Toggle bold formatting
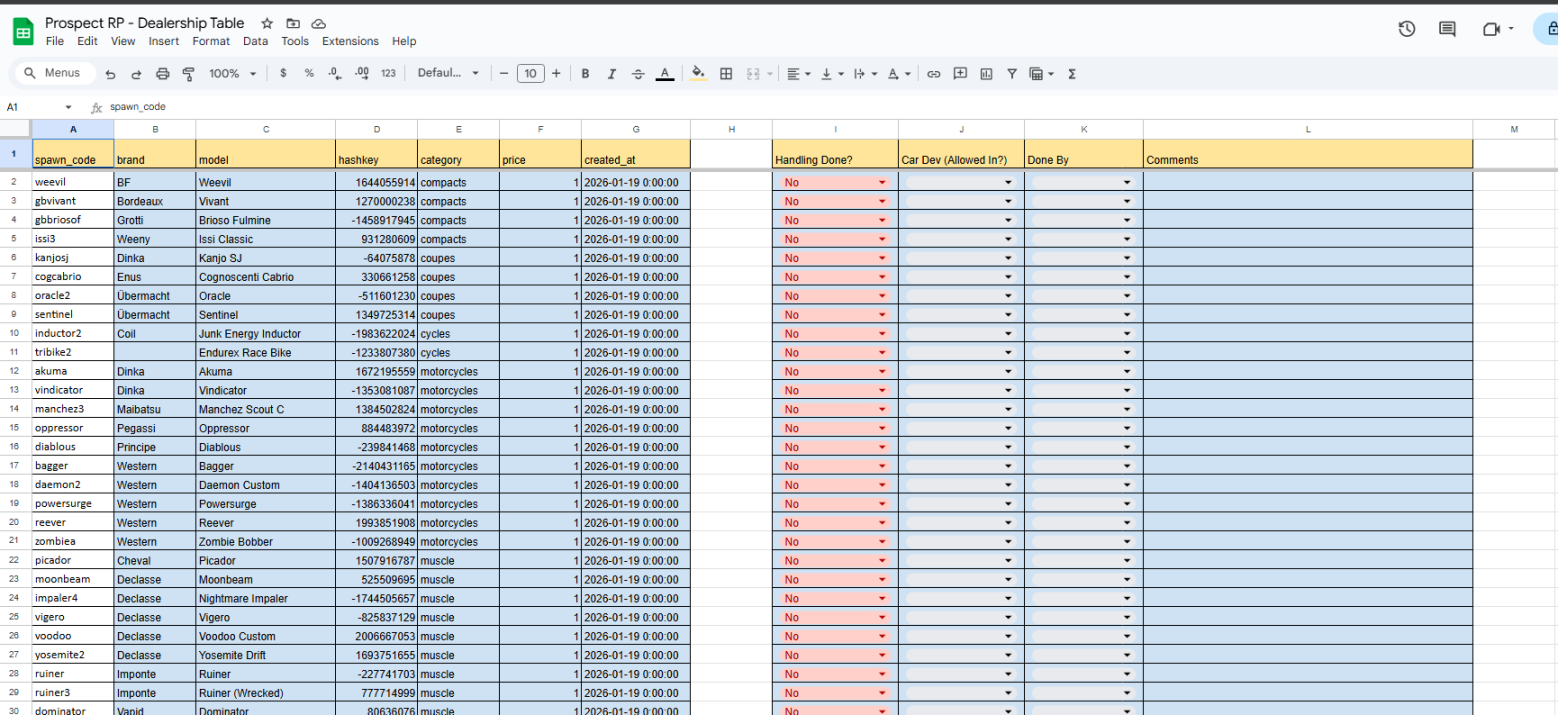Image resolution: width=1558 pixels, height=715 pixels. (585, 74)
